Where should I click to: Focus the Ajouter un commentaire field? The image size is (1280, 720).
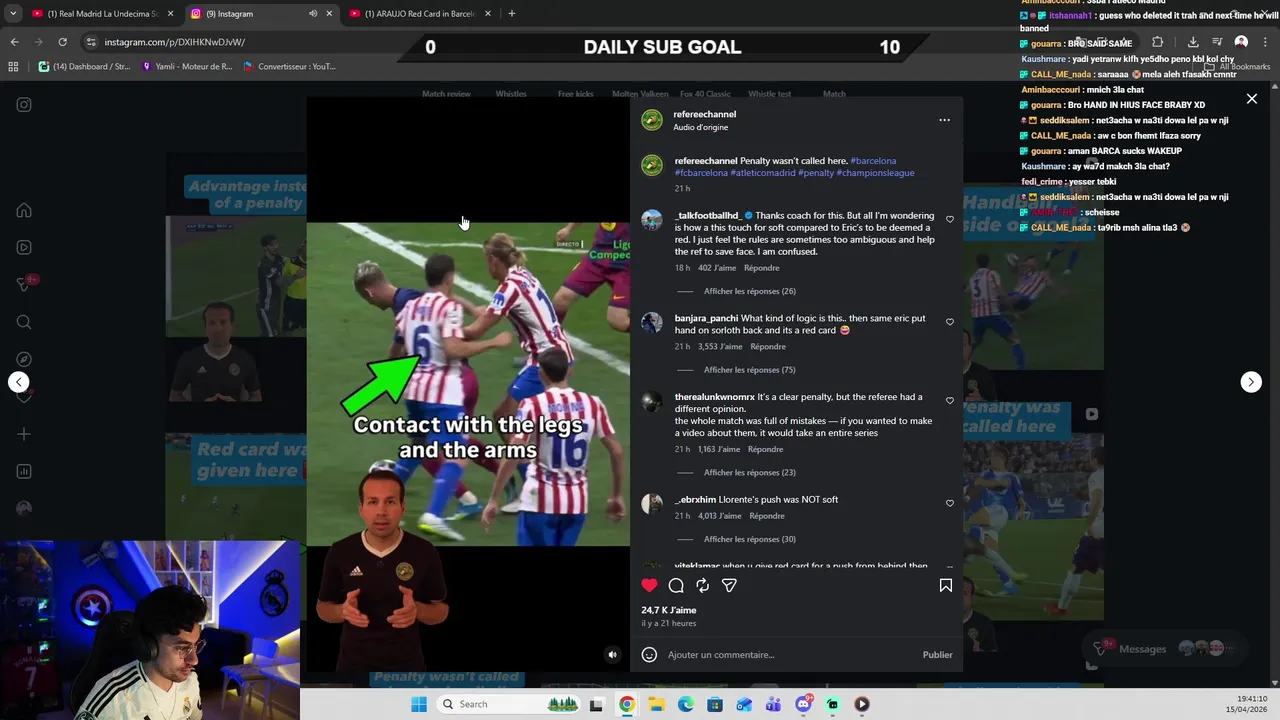[x=790, y=655]
